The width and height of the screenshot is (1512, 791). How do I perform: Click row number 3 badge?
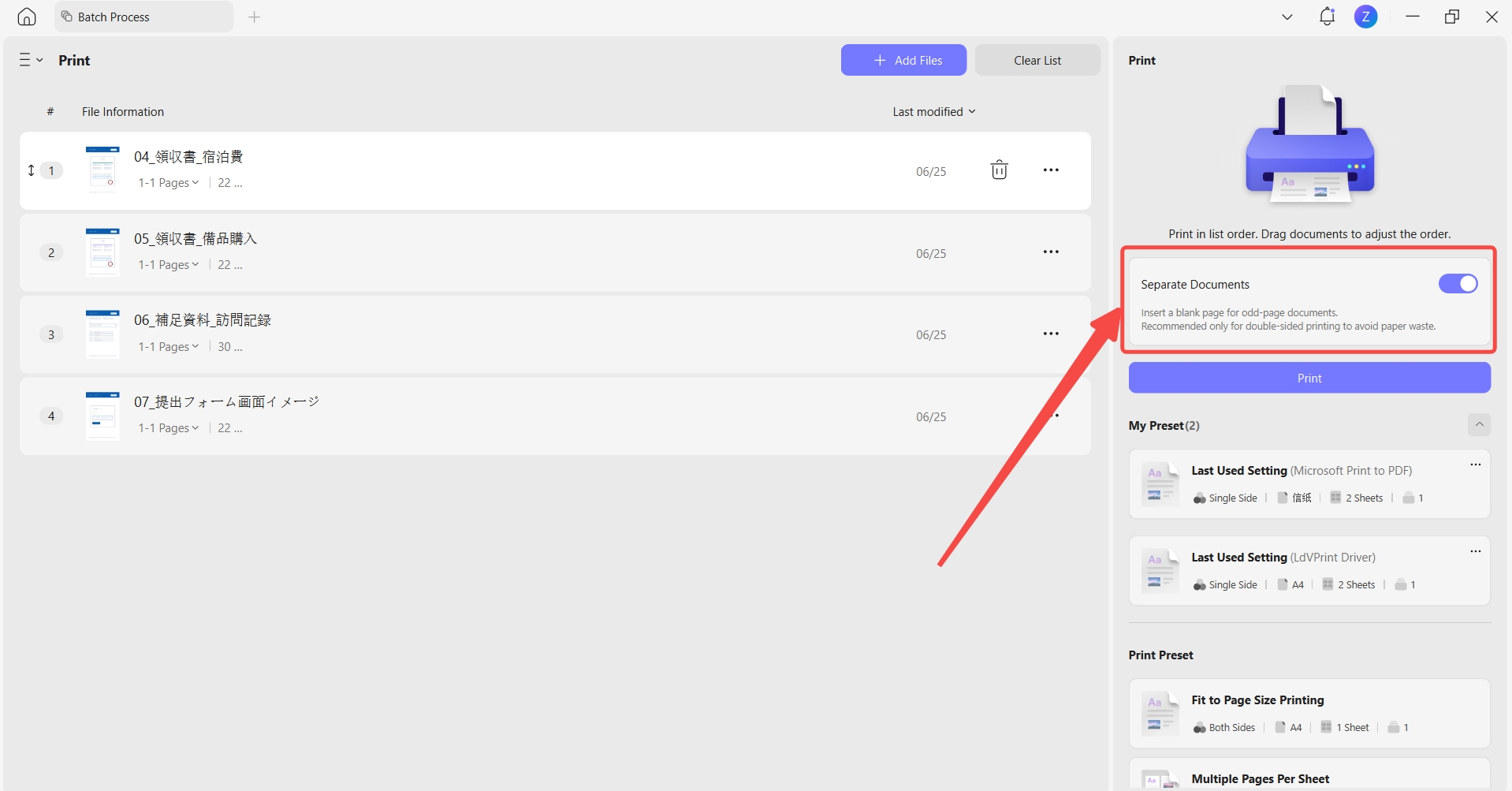51,334
